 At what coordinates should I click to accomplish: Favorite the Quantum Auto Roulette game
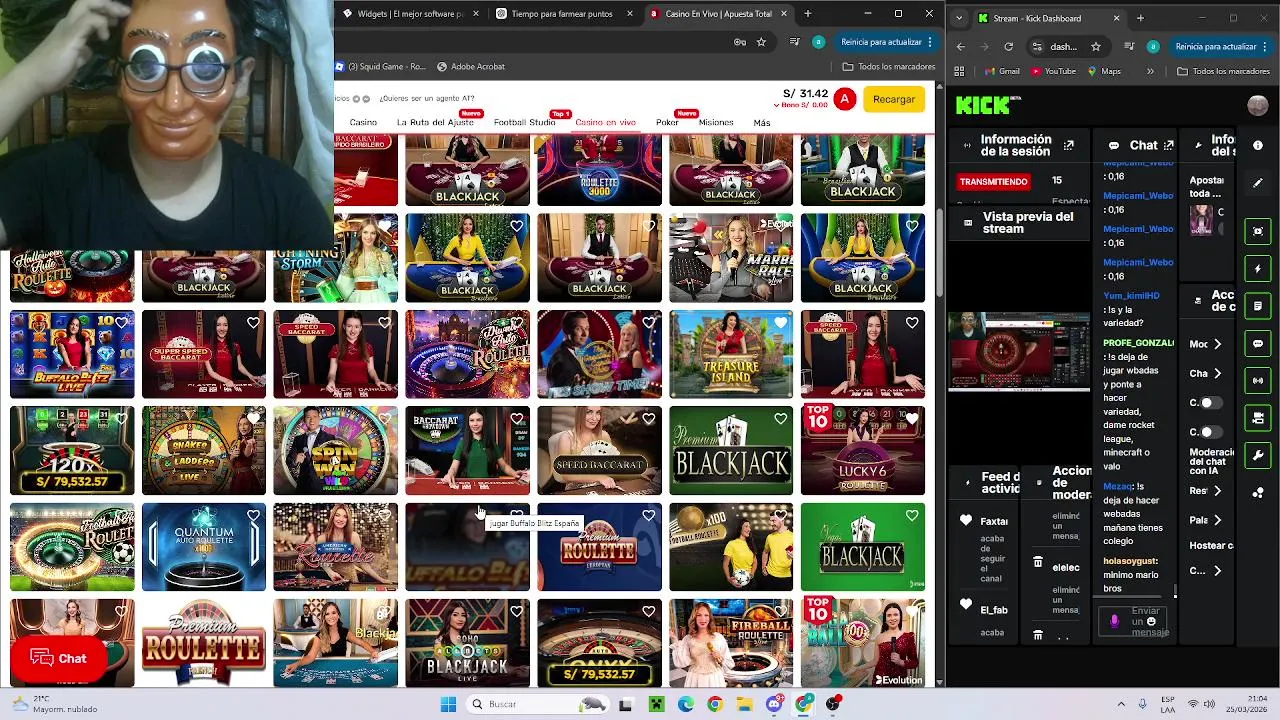pyautogui.click(x=253, y=516)
